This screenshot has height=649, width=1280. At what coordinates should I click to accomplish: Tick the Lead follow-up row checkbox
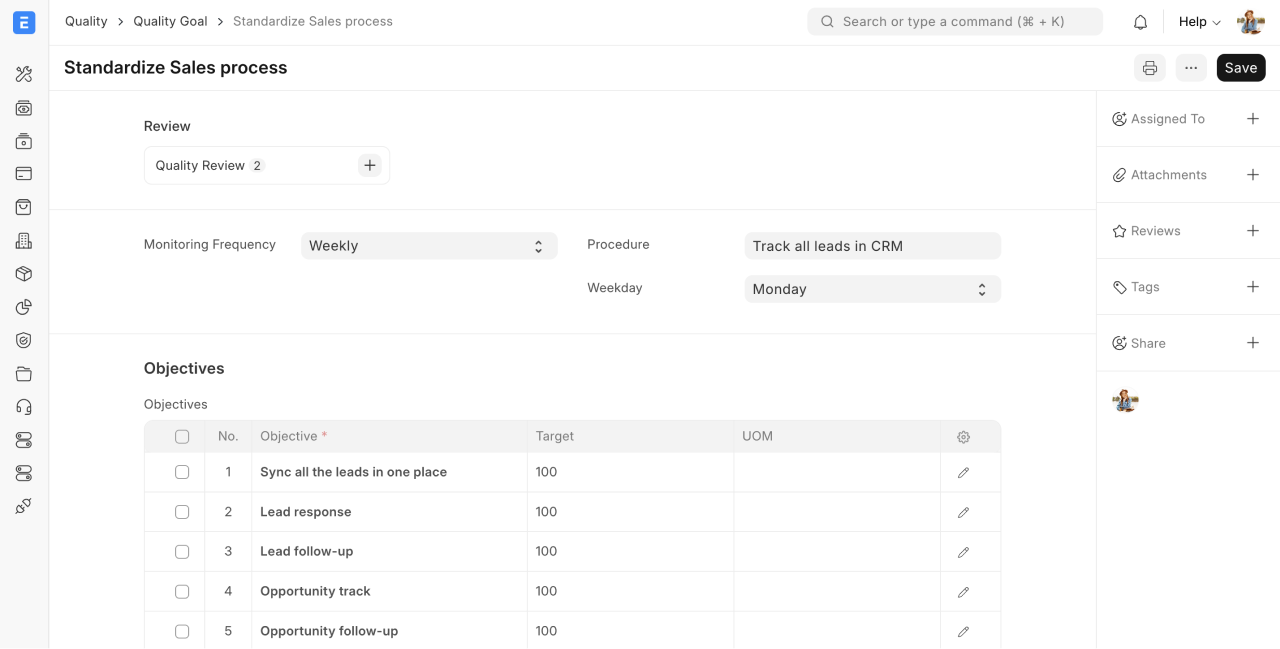click(x=182, y=552)
